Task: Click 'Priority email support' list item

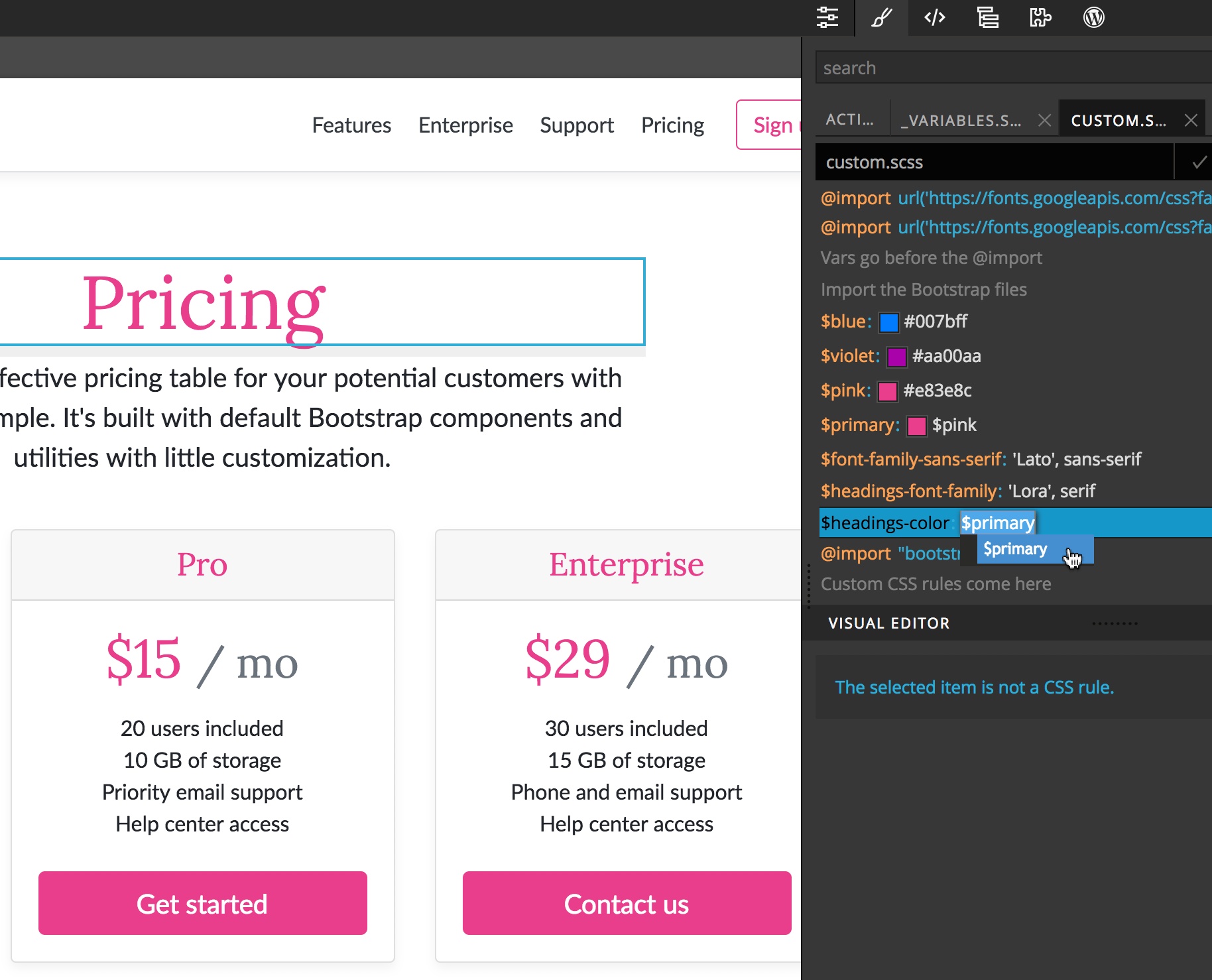Action: 202,792
